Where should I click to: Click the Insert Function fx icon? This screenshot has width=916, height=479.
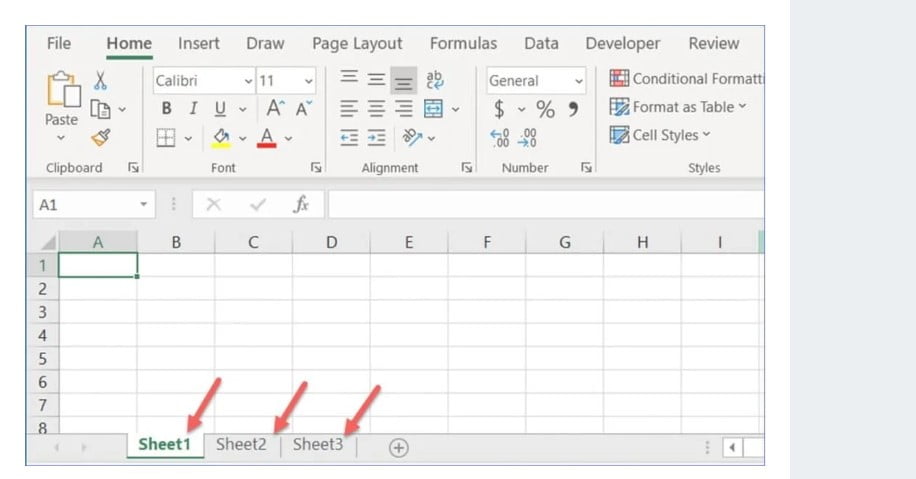click(300, 204)
